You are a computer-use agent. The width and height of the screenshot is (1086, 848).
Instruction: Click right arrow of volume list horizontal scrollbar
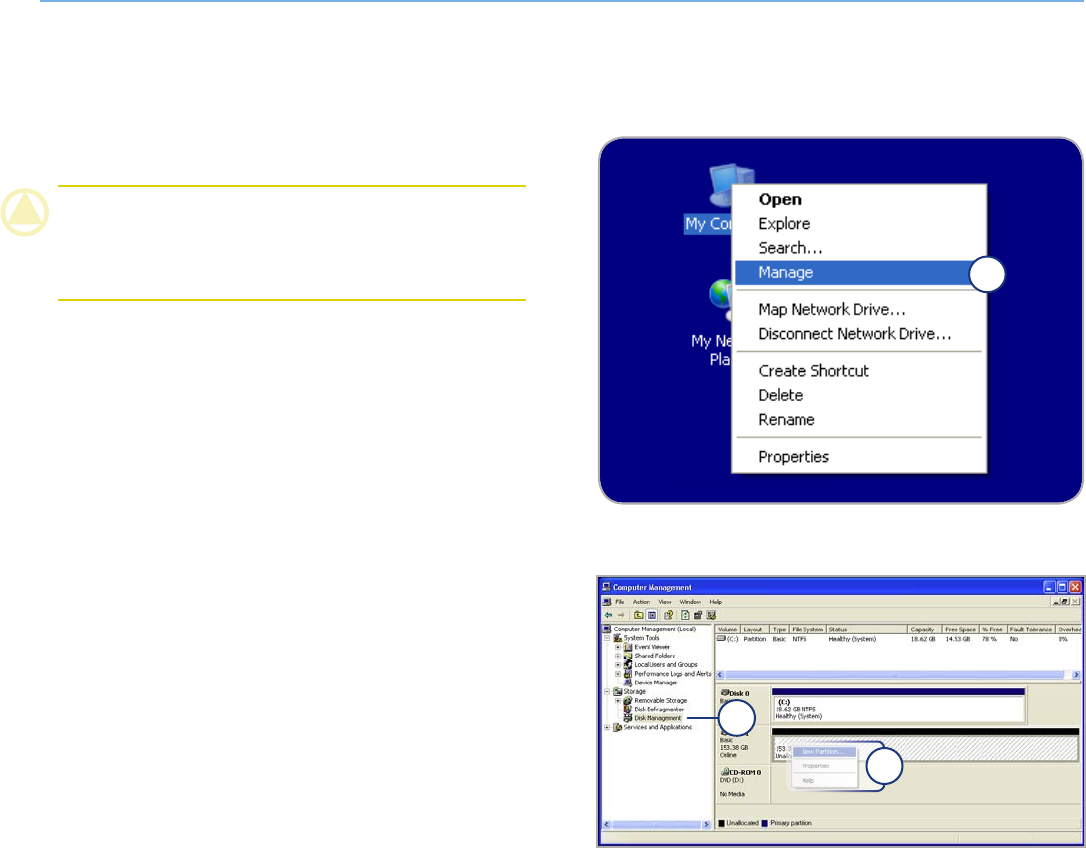pyautogui.click(x=1076, y=674)
